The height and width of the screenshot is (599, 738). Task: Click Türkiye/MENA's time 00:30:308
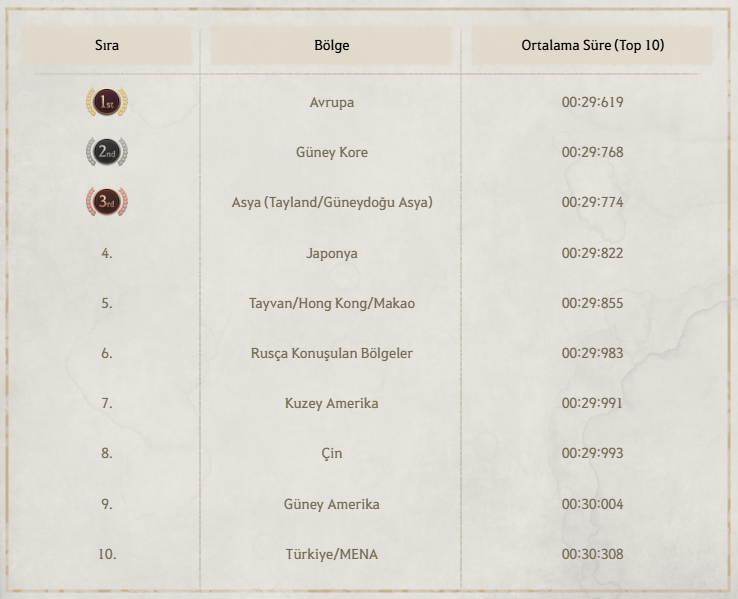(592, 554)
